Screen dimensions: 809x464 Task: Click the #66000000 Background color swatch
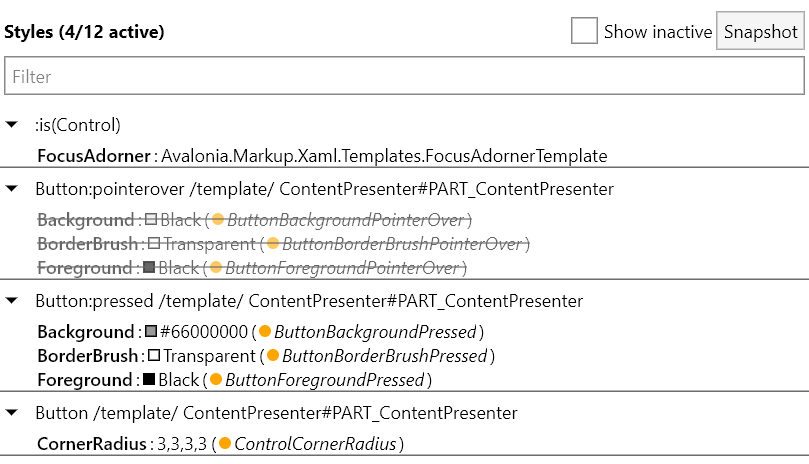150,332
